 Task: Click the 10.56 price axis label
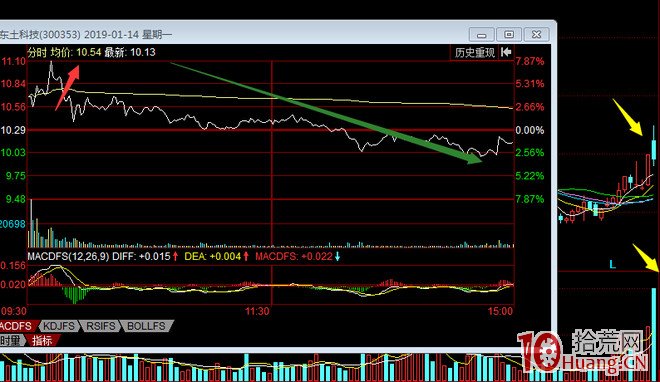(x=13, y=107)
